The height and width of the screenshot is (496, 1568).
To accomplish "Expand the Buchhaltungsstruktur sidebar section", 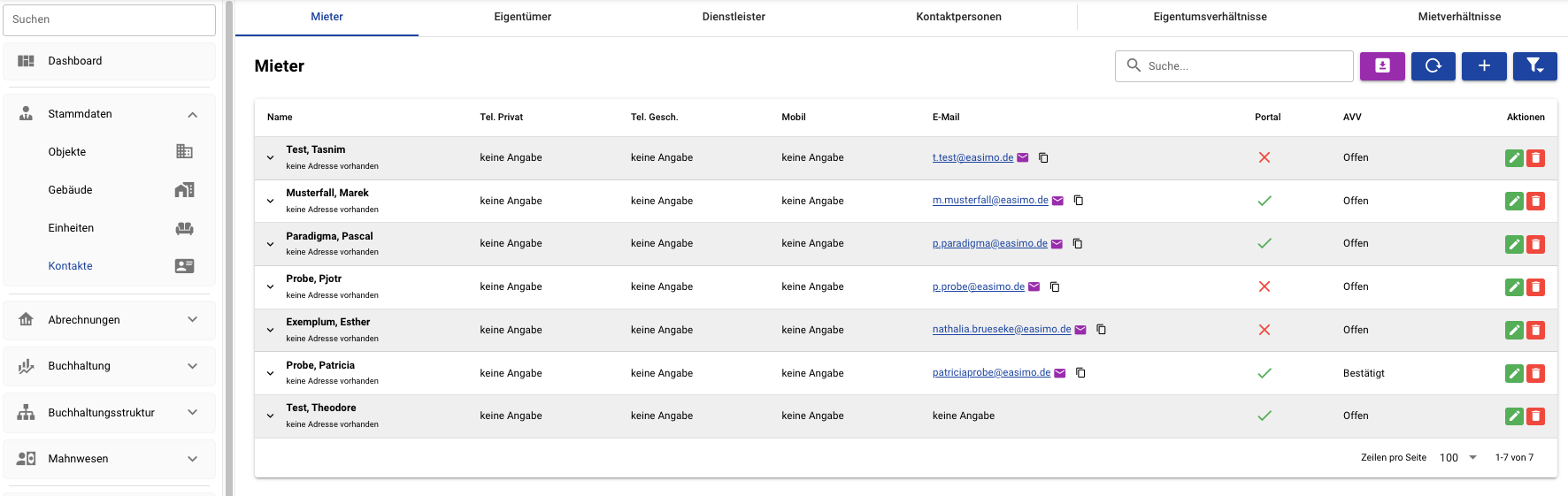I will coord(192,413).
